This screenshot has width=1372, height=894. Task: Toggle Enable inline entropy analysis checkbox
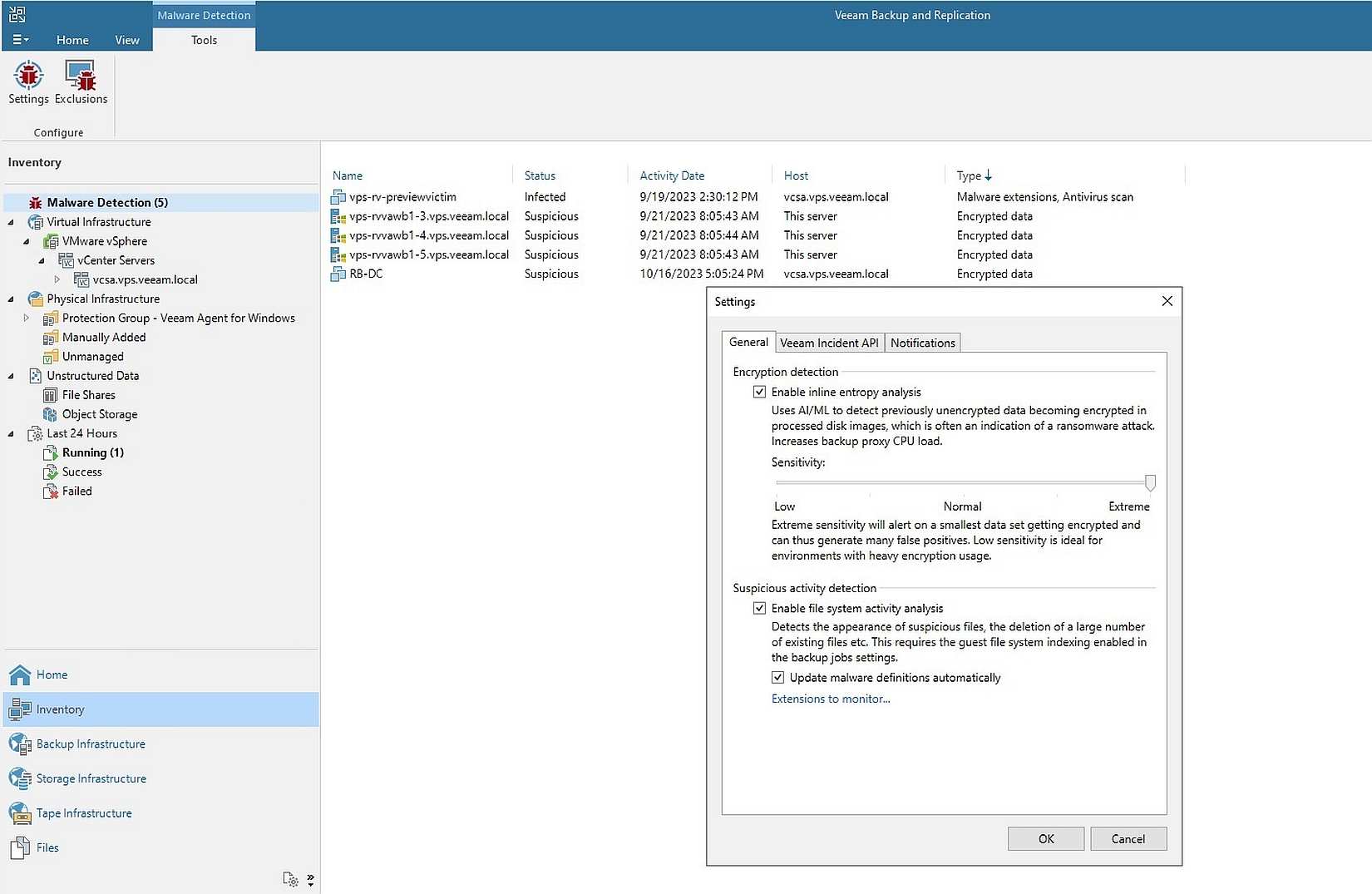759,392
